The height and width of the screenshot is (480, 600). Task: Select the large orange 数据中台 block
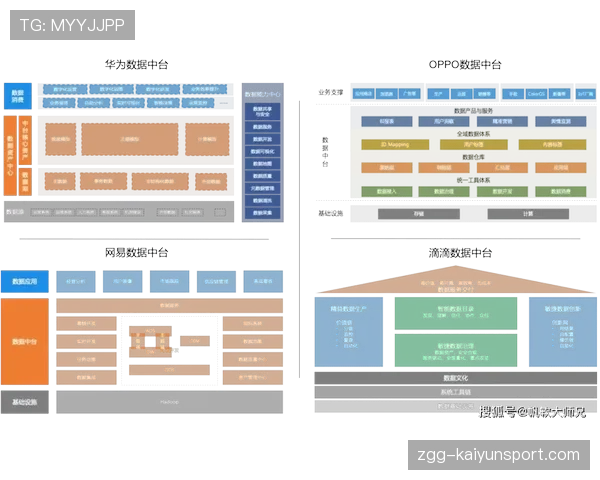(25, 341)
